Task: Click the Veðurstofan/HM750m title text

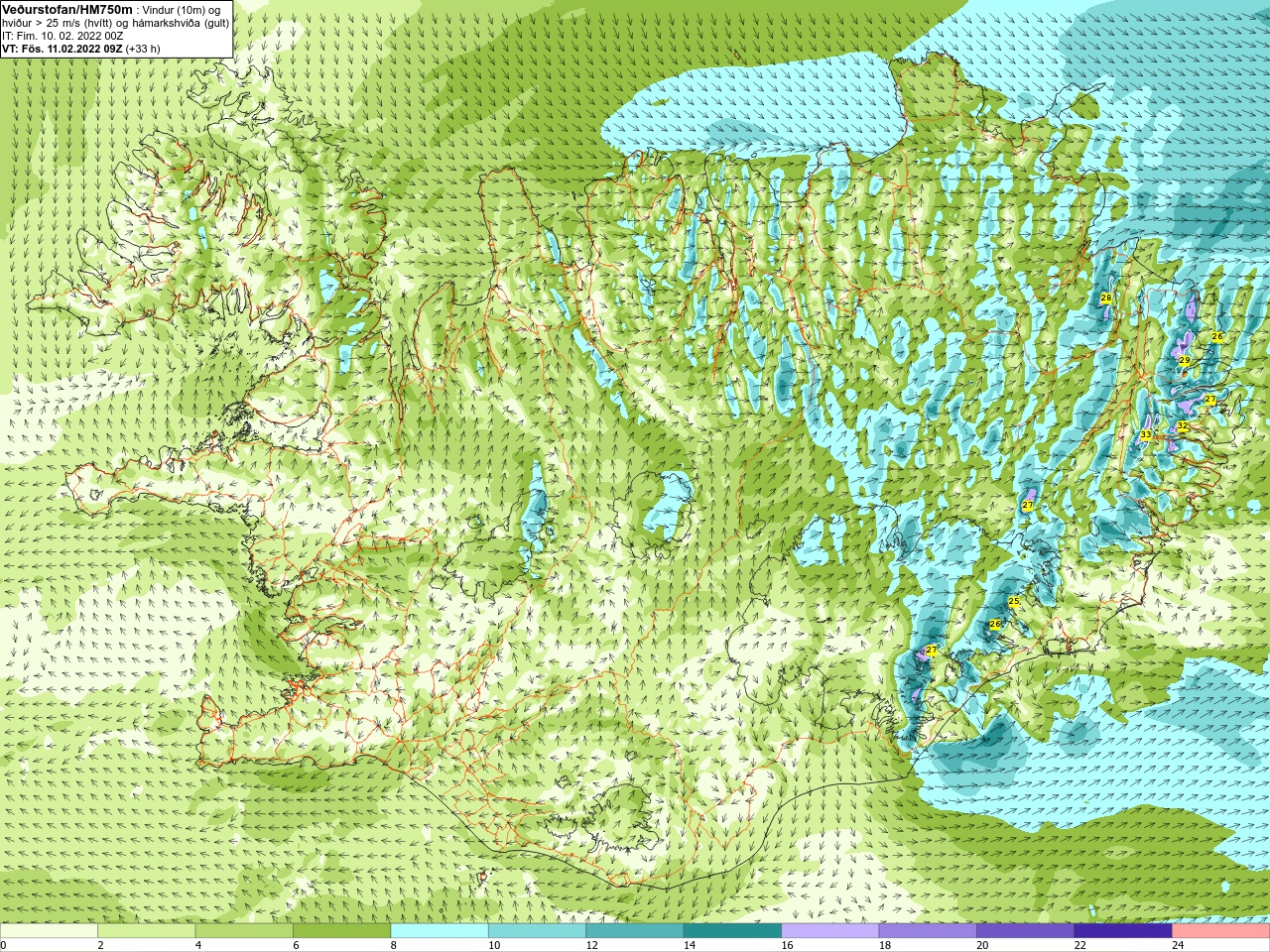Action: tap(67, 9)
